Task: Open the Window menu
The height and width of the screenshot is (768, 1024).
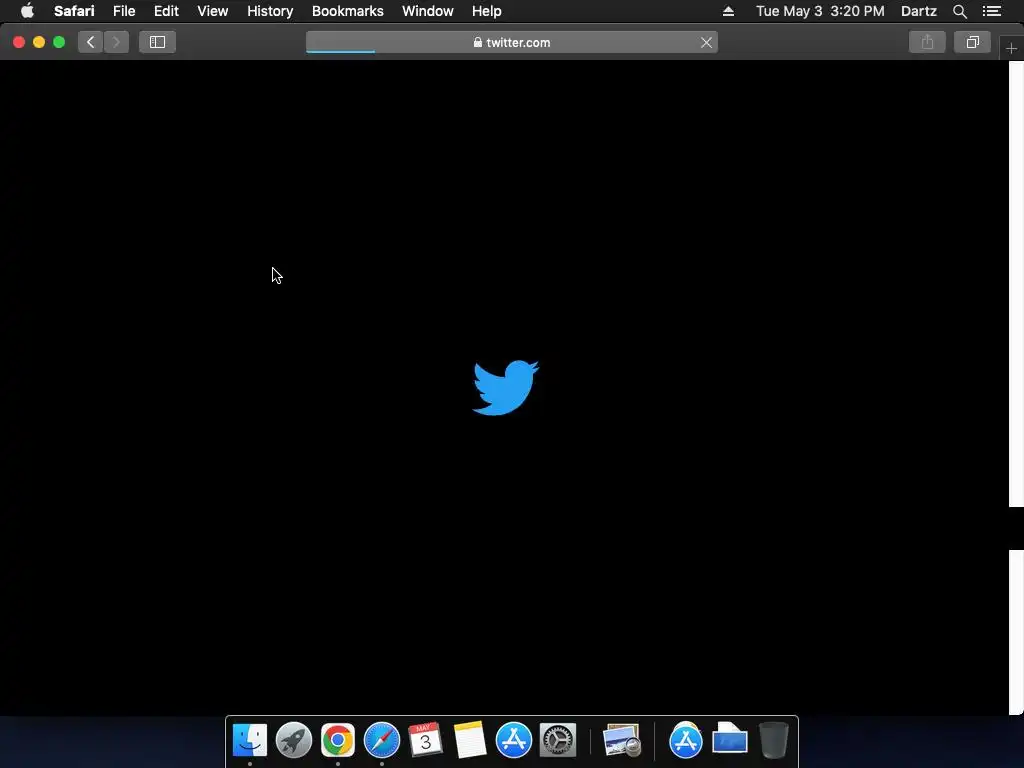Action: coord(427,11)
